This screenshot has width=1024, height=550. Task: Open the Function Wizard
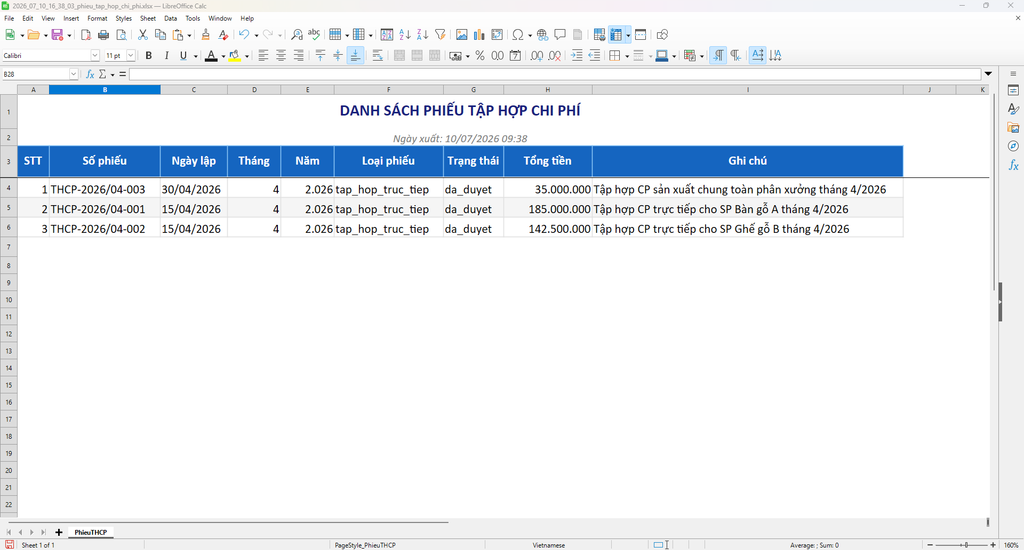coord(90,74)
